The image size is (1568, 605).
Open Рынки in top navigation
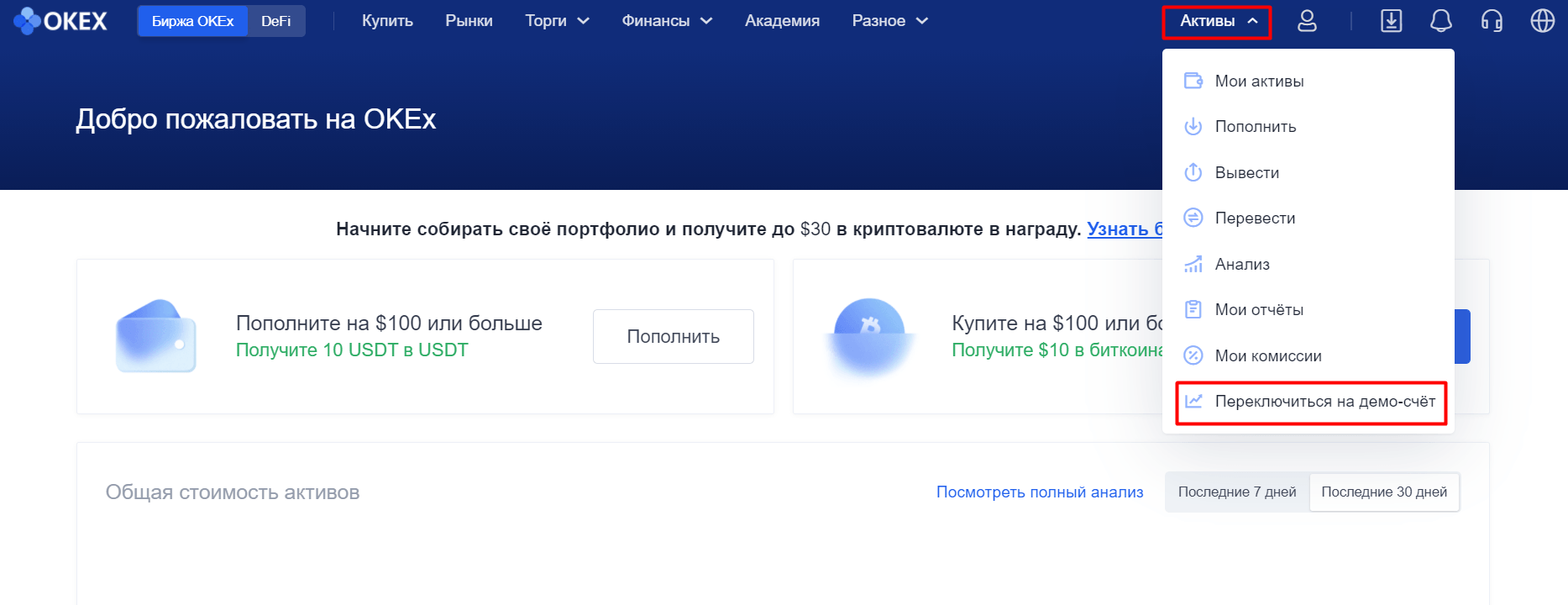pyautogui.click(x=469, y=21)
